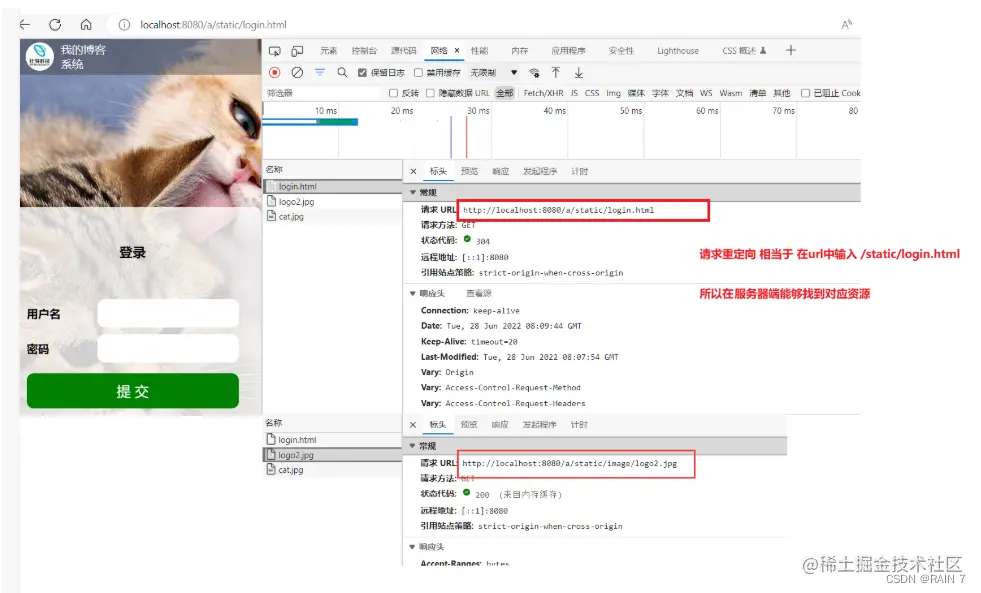The height and width of the screenshot is (593, 981).
Task: Open the 应用程序 tab
Action: coord(568,51)
